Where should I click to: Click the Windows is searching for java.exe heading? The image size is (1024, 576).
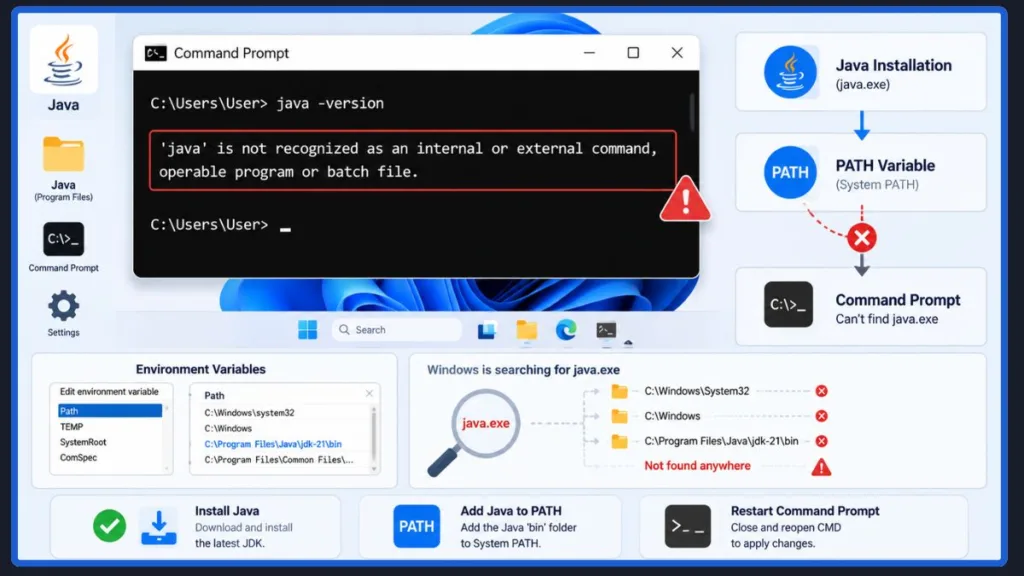pos(523,370)
